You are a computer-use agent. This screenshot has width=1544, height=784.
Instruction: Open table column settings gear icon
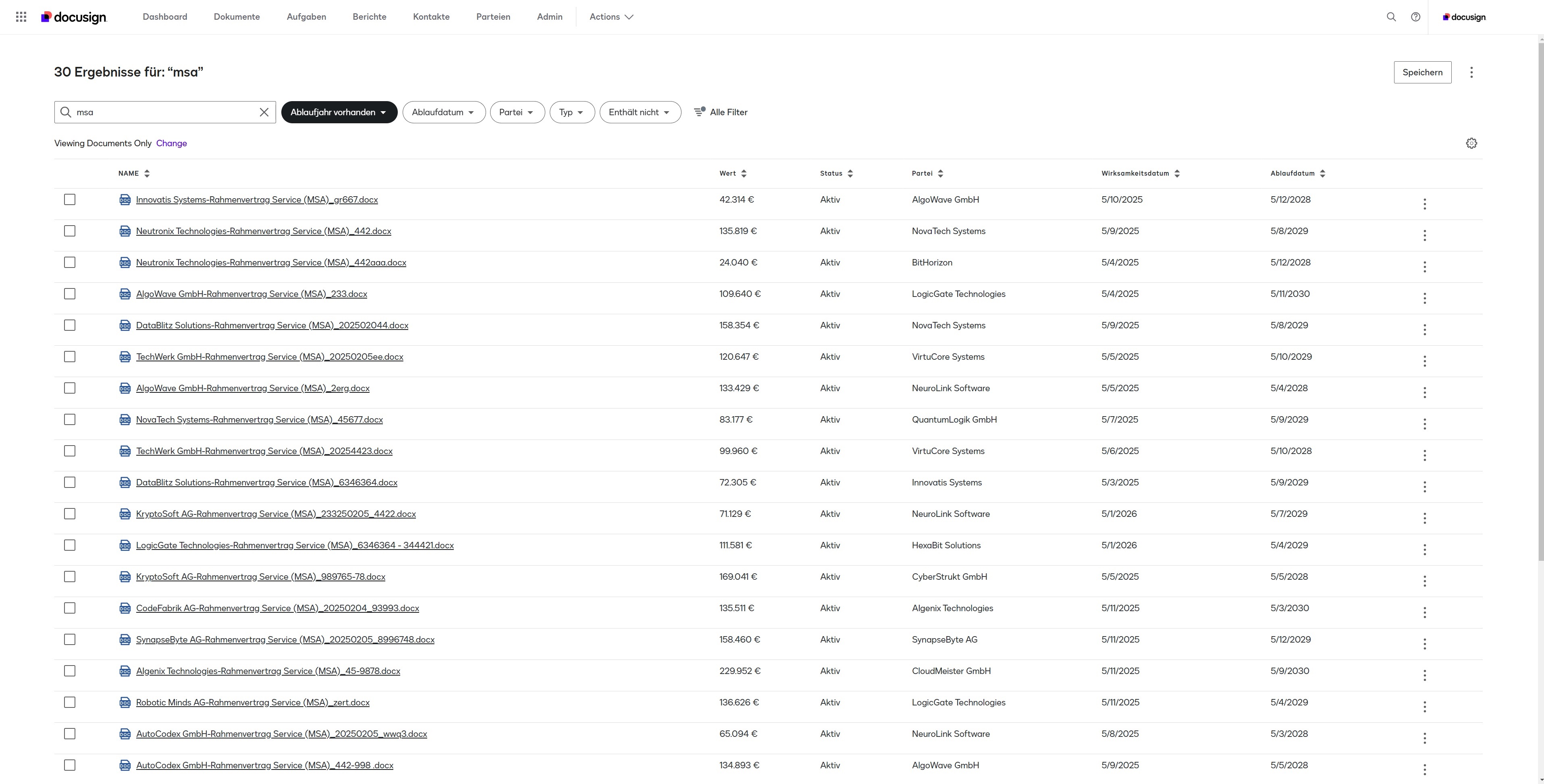click(x=1471, y=143)
